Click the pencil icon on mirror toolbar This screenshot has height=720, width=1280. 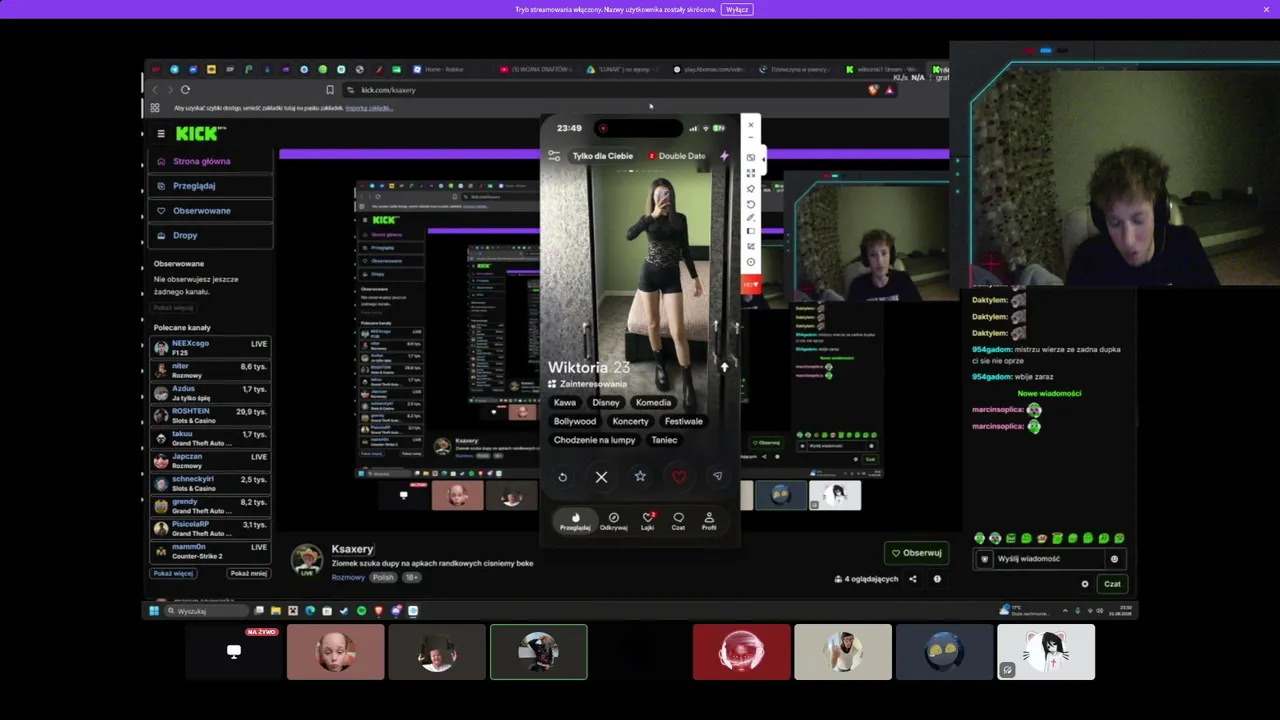click(x=751, y=217)
